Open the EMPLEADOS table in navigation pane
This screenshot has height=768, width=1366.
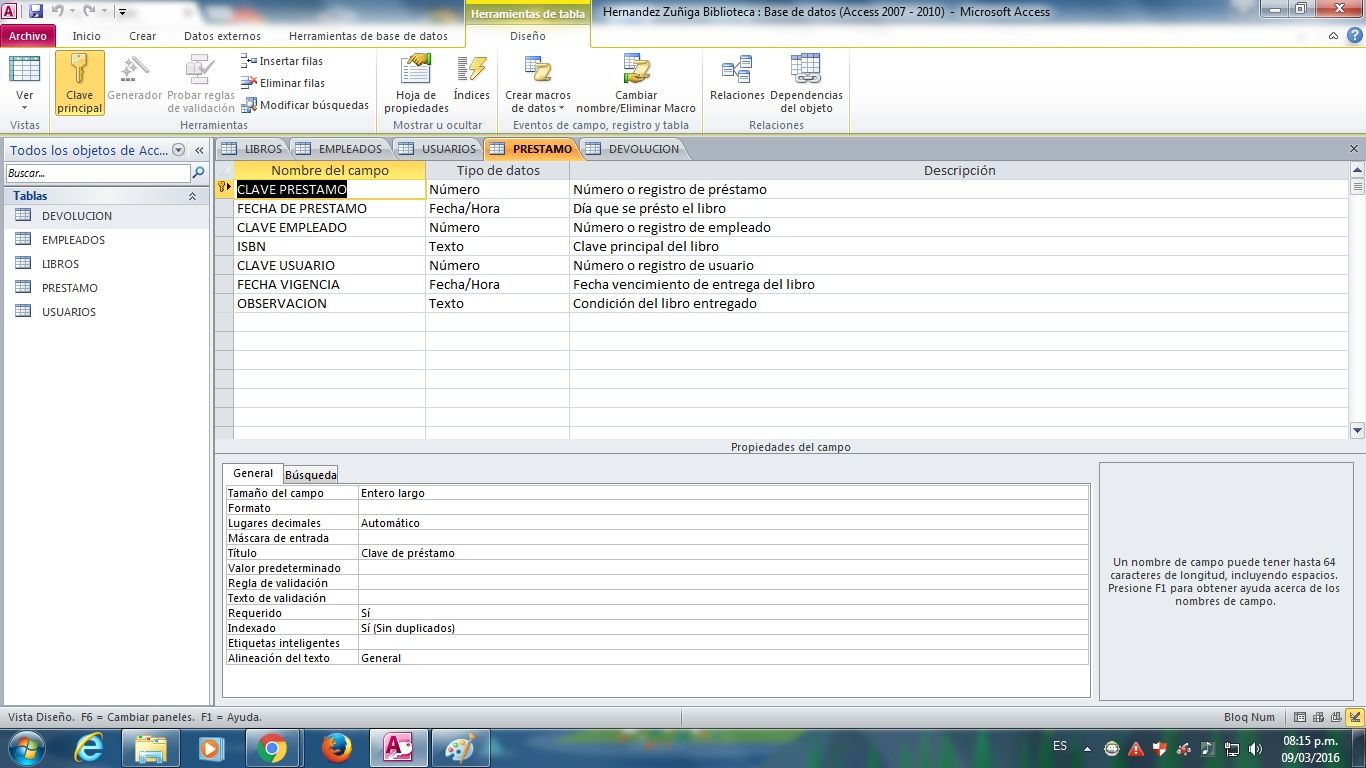(73, 240)
